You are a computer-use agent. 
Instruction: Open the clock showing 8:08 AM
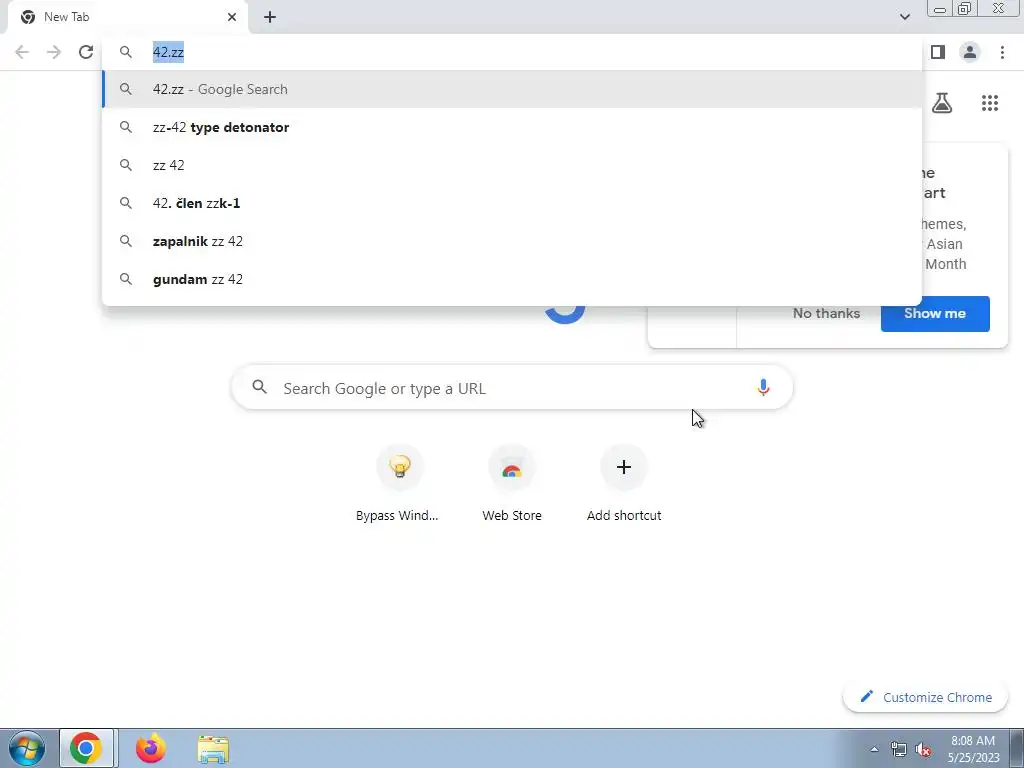[973, 749]
